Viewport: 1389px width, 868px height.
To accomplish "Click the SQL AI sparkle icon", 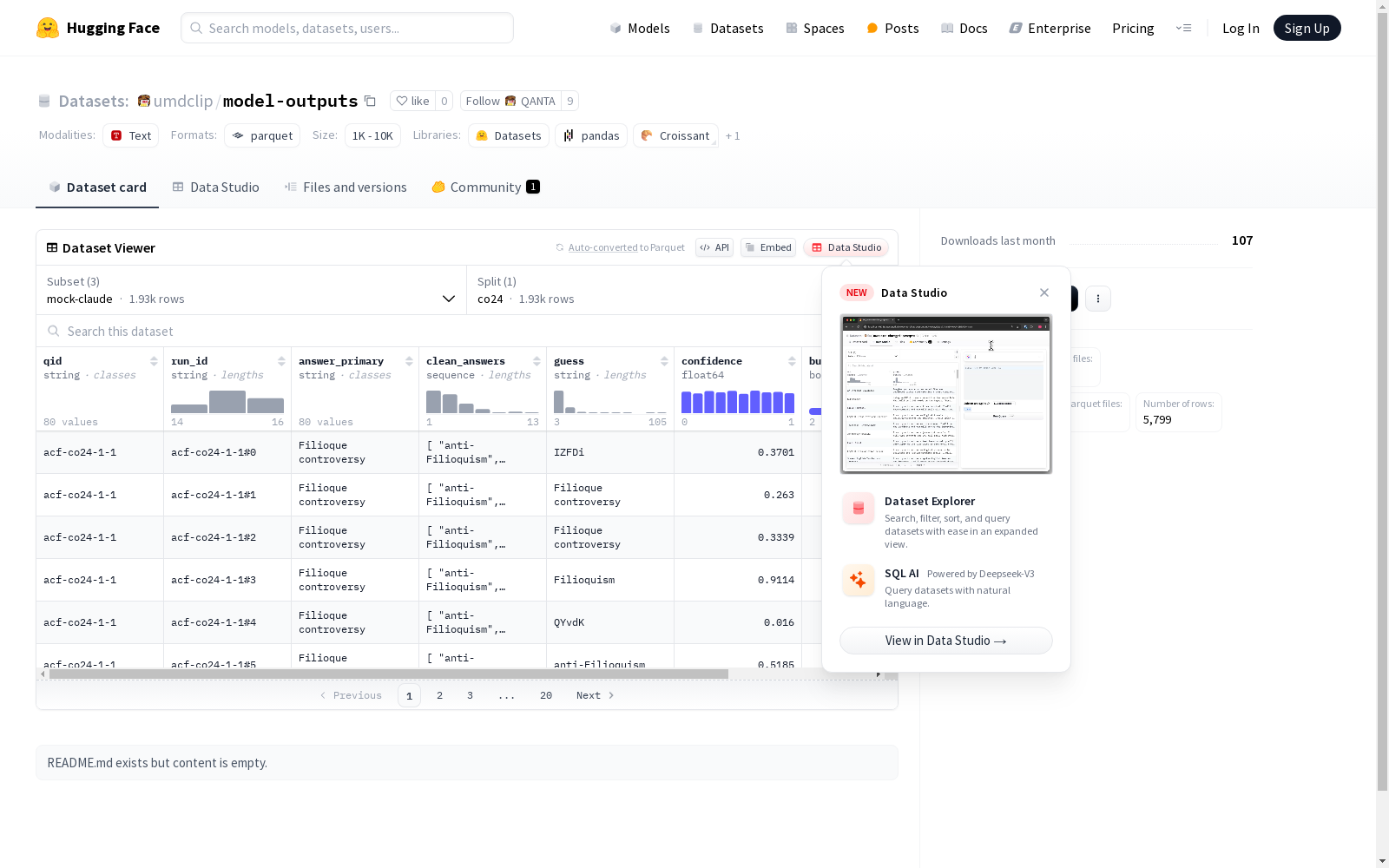I will [859, 580].
